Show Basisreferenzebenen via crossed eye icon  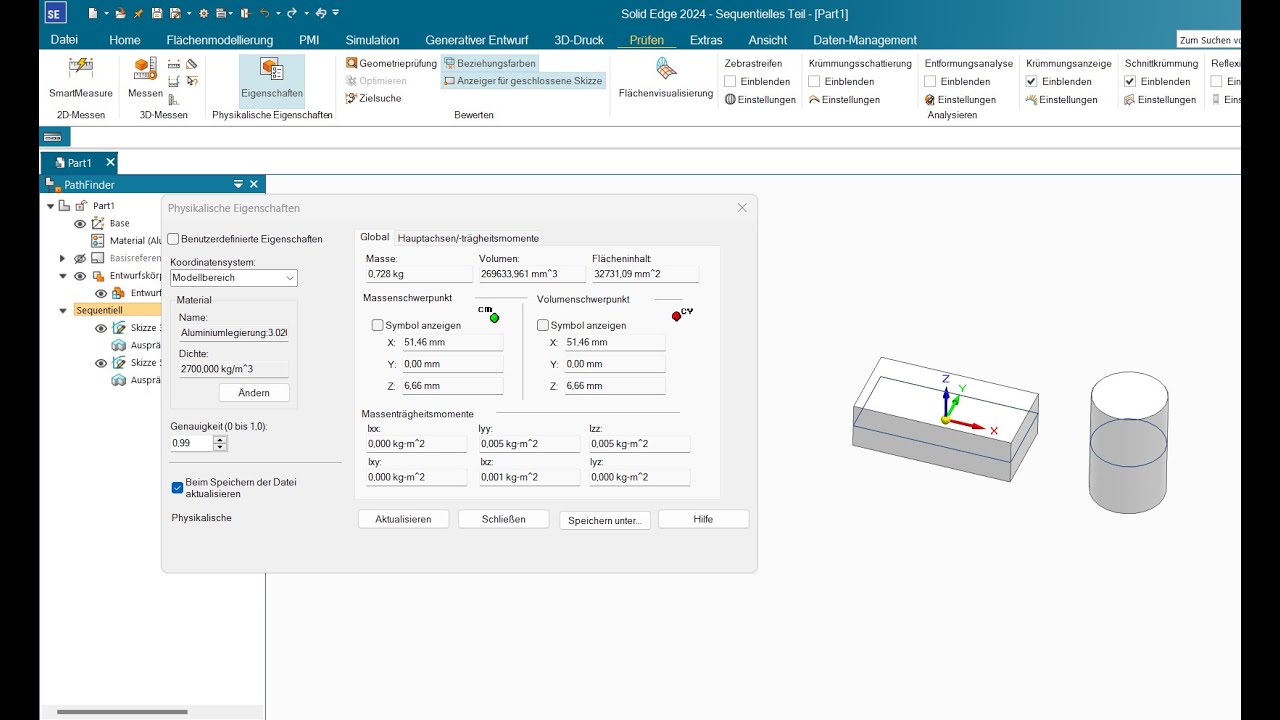point(80,258)
